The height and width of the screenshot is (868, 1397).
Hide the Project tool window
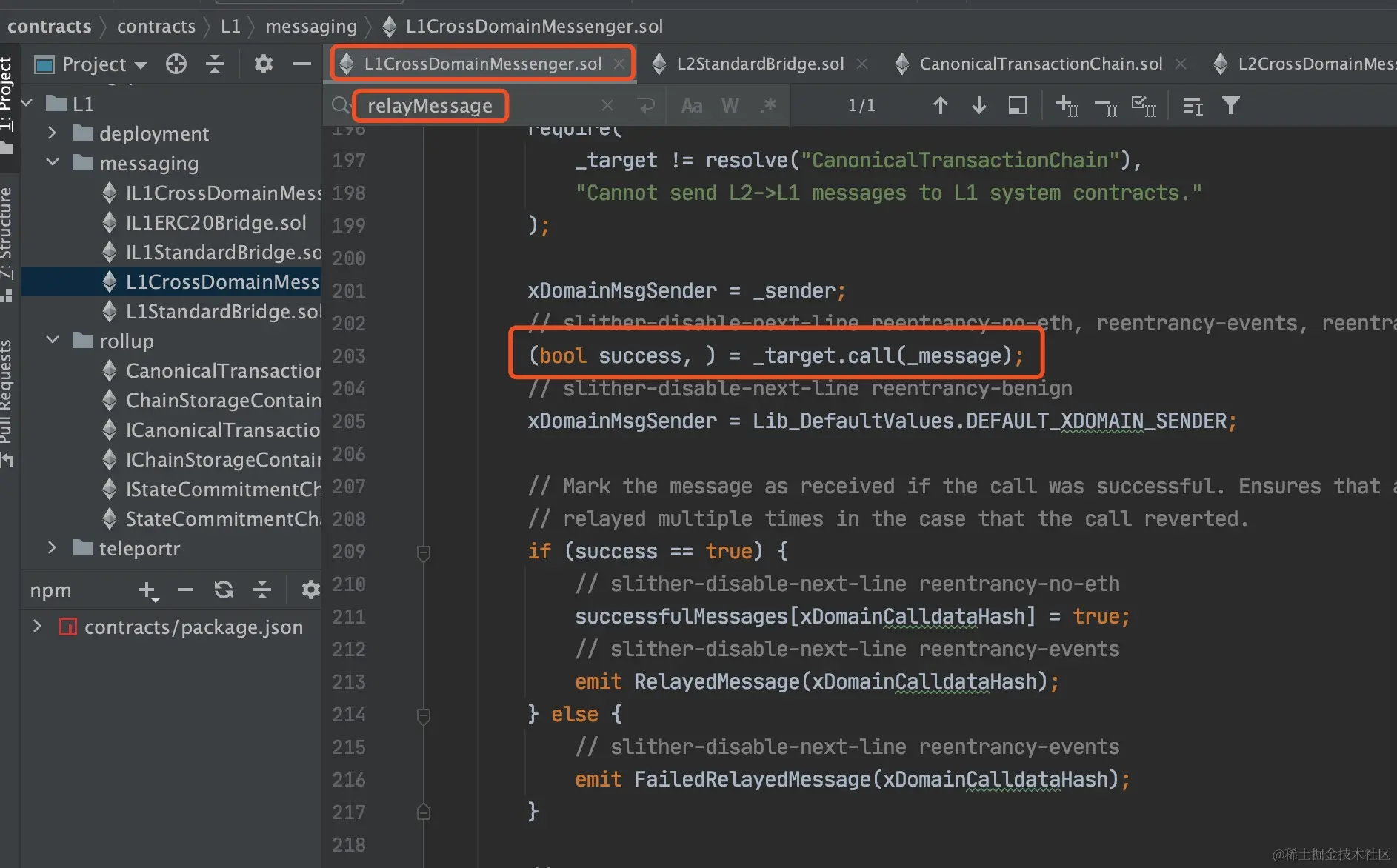[302, 64]
